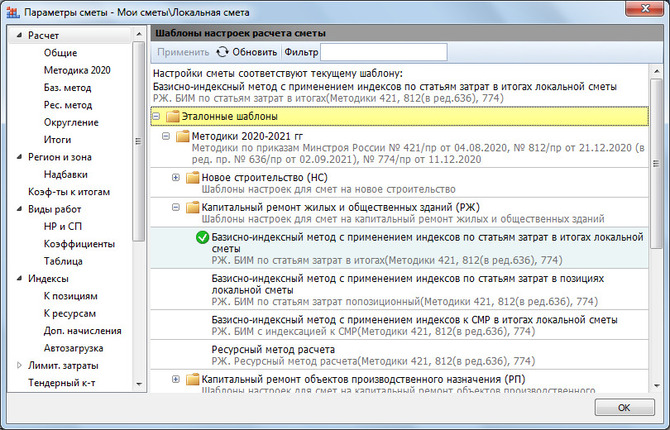Select template with indexes in итогах локальной сметы

click(x=399, y=248)
